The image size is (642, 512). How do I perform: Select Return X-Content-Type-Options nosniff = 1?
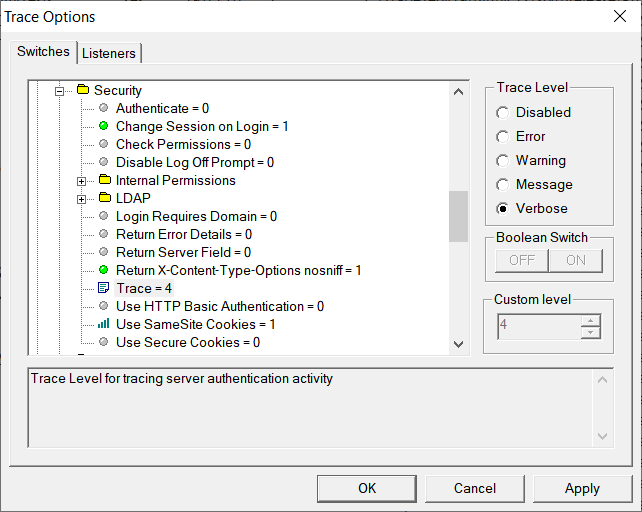tap(239, 270)
